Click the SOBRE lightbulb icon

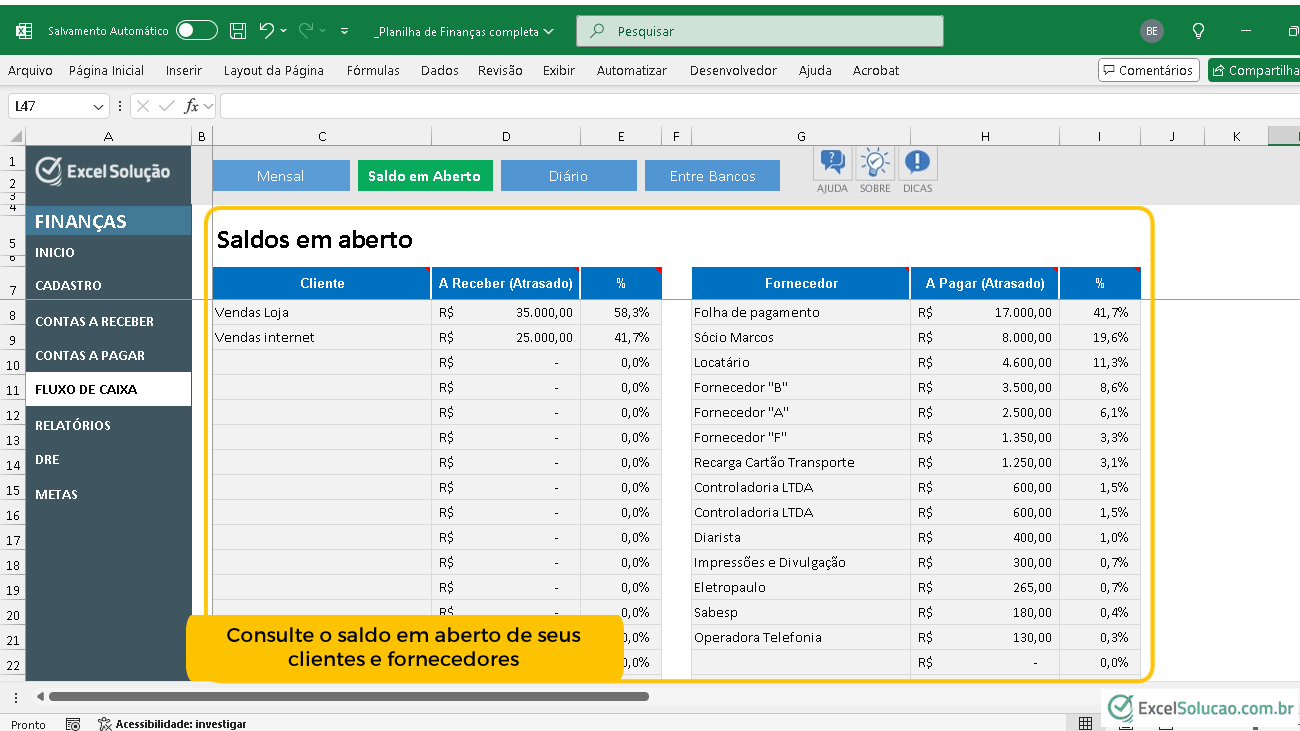click(x=875, y=163)
